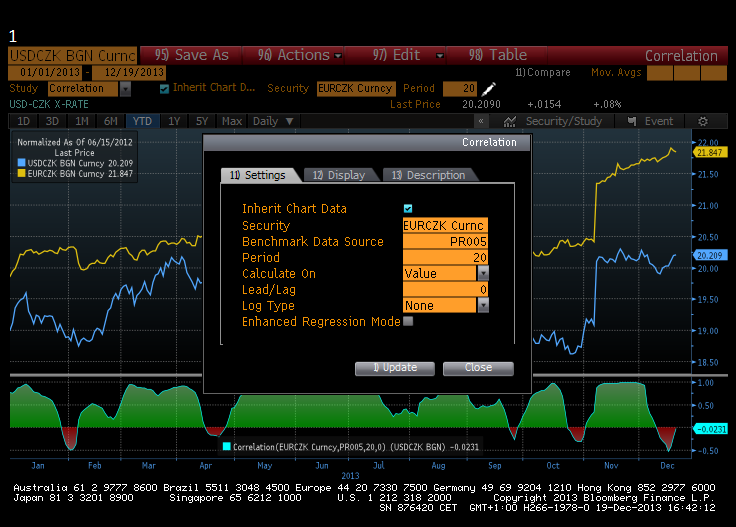Image resolution: width=736 pixels, height=527 pixels.
Task: Switch to the 13) Description tab
Action: click(x=431, y=175)
